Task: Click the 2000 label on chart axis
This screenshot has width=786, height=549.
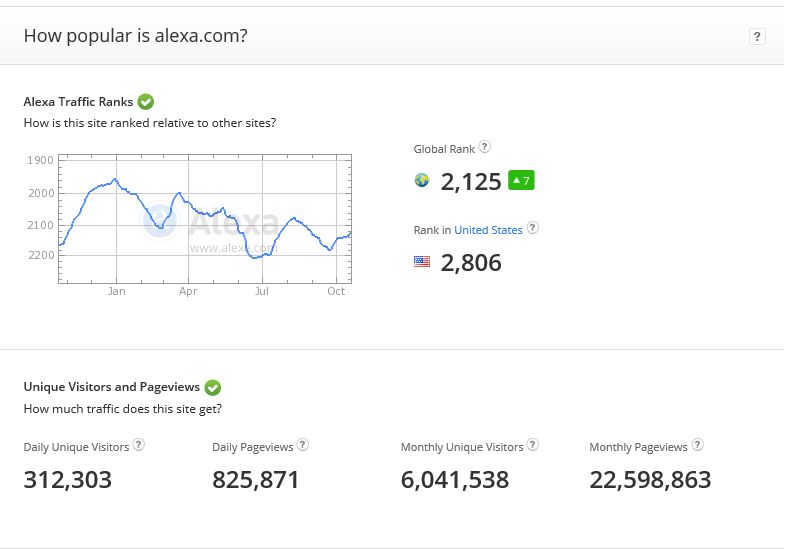Action: [41, 194]
